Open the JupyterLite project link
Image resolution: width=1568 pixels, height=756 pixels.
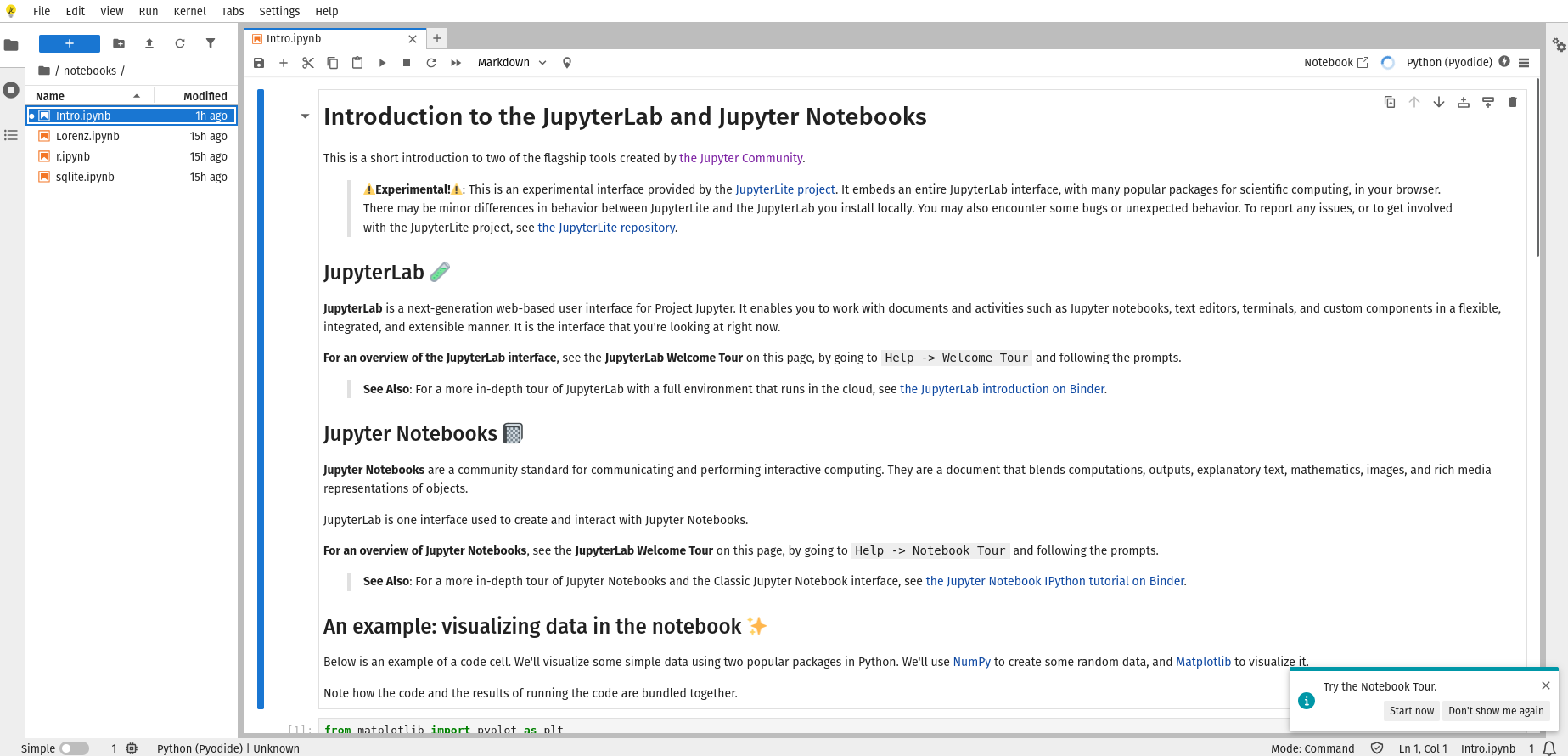pyautogui.click(x=785, y=189)
